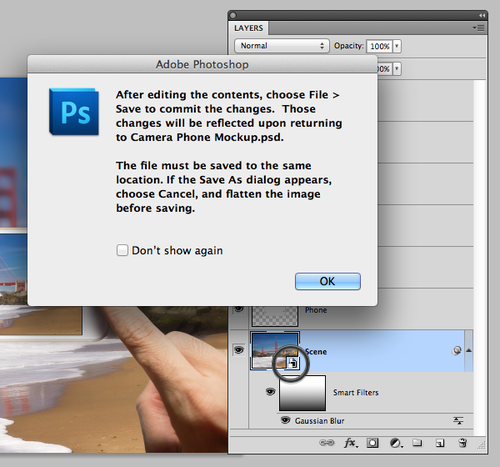
Task: Create new adjustment layer icon
Action: [x=396, y=443]
